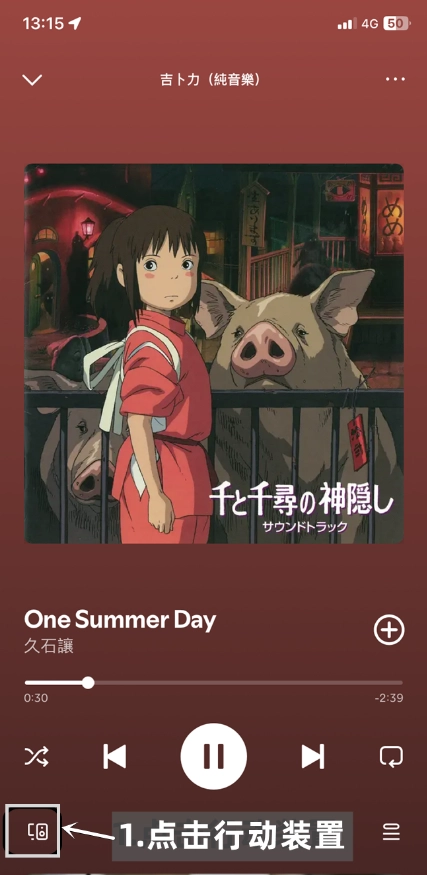Click the seek bar's unplayed portion

tap(248, 682)
